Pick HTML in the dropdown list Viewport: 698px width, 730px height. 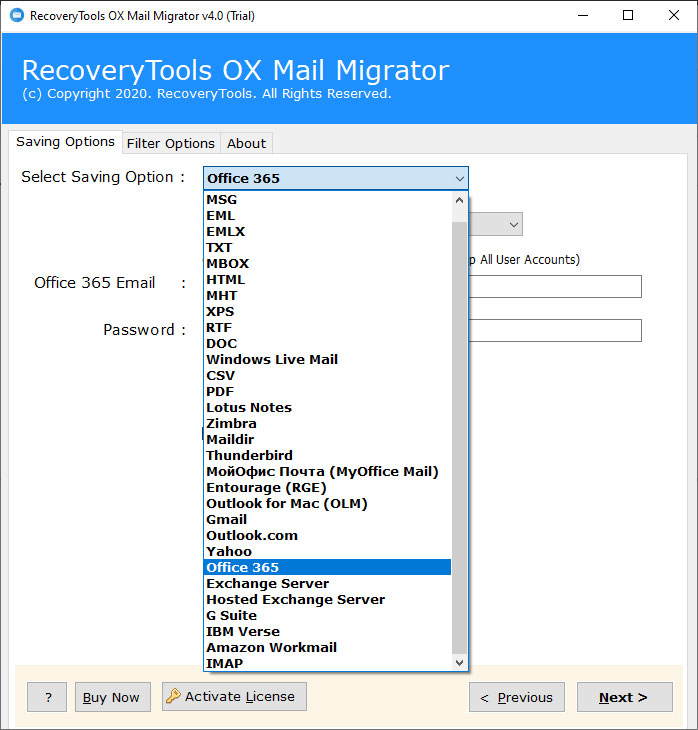328,279
